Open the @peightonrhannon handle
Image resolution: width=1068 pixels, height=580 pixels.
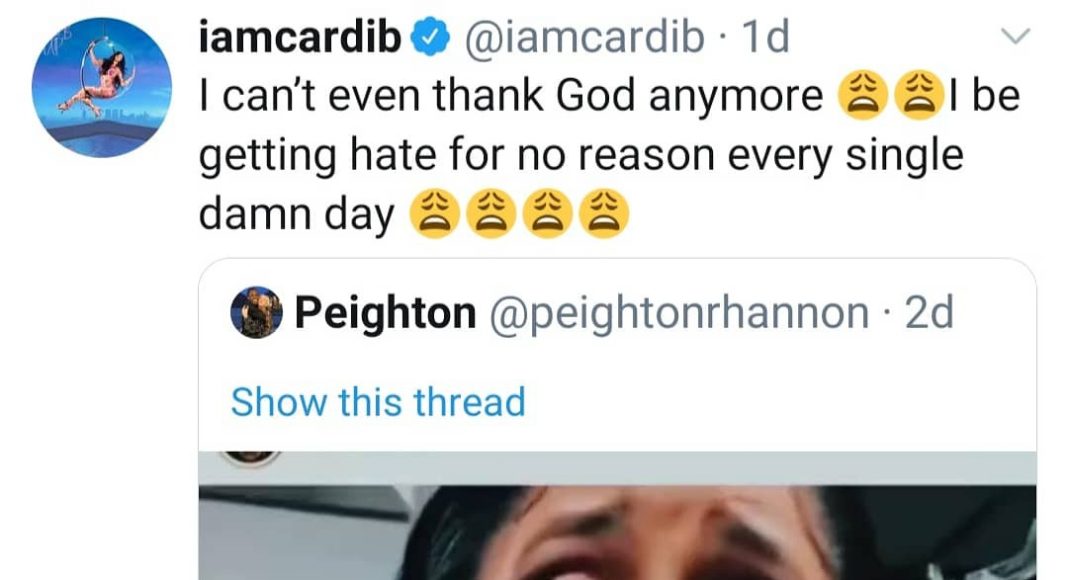(x=678, y=314)
